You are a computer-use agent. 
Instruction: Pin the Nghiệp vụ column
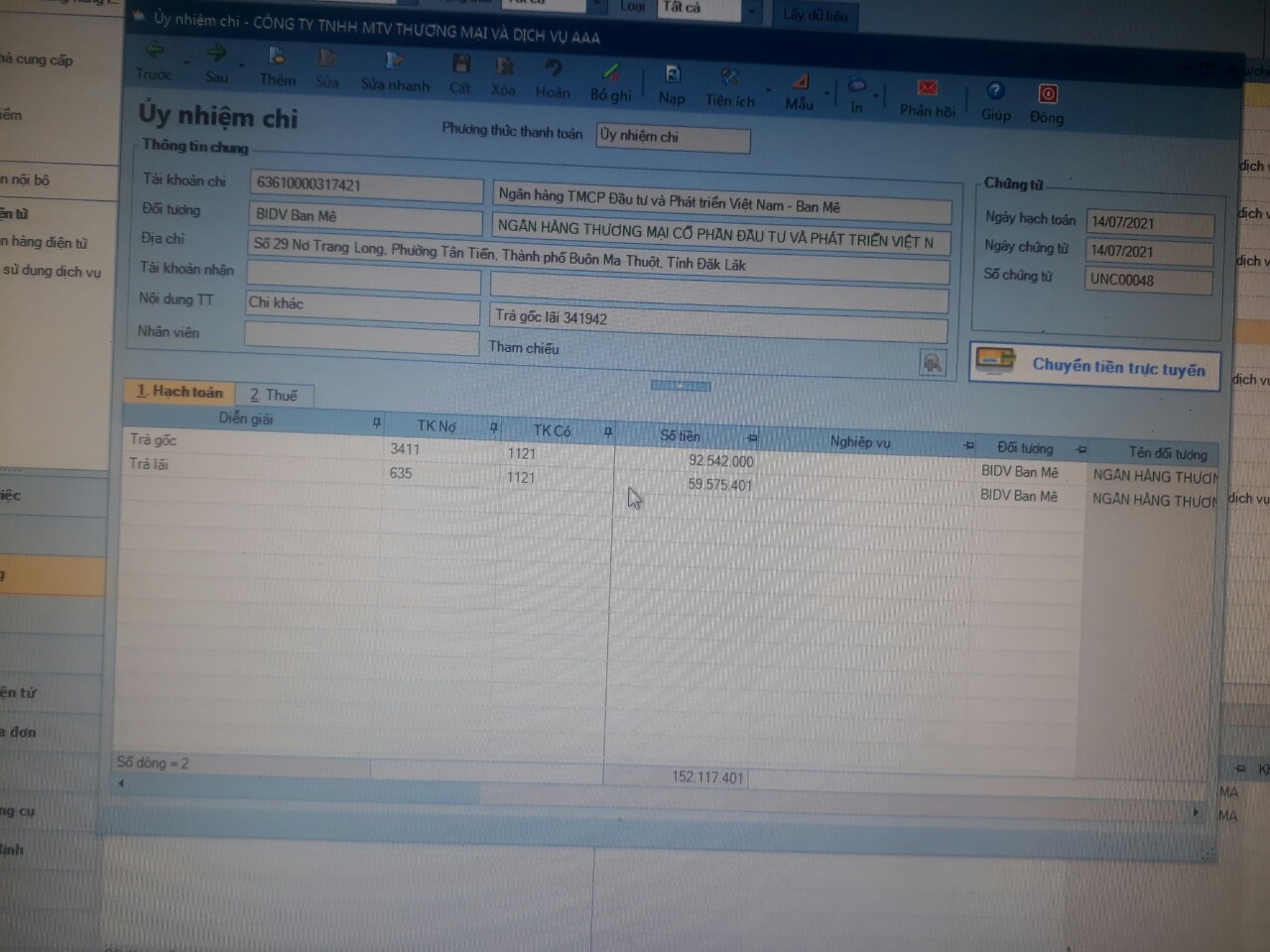pos(968,445)
